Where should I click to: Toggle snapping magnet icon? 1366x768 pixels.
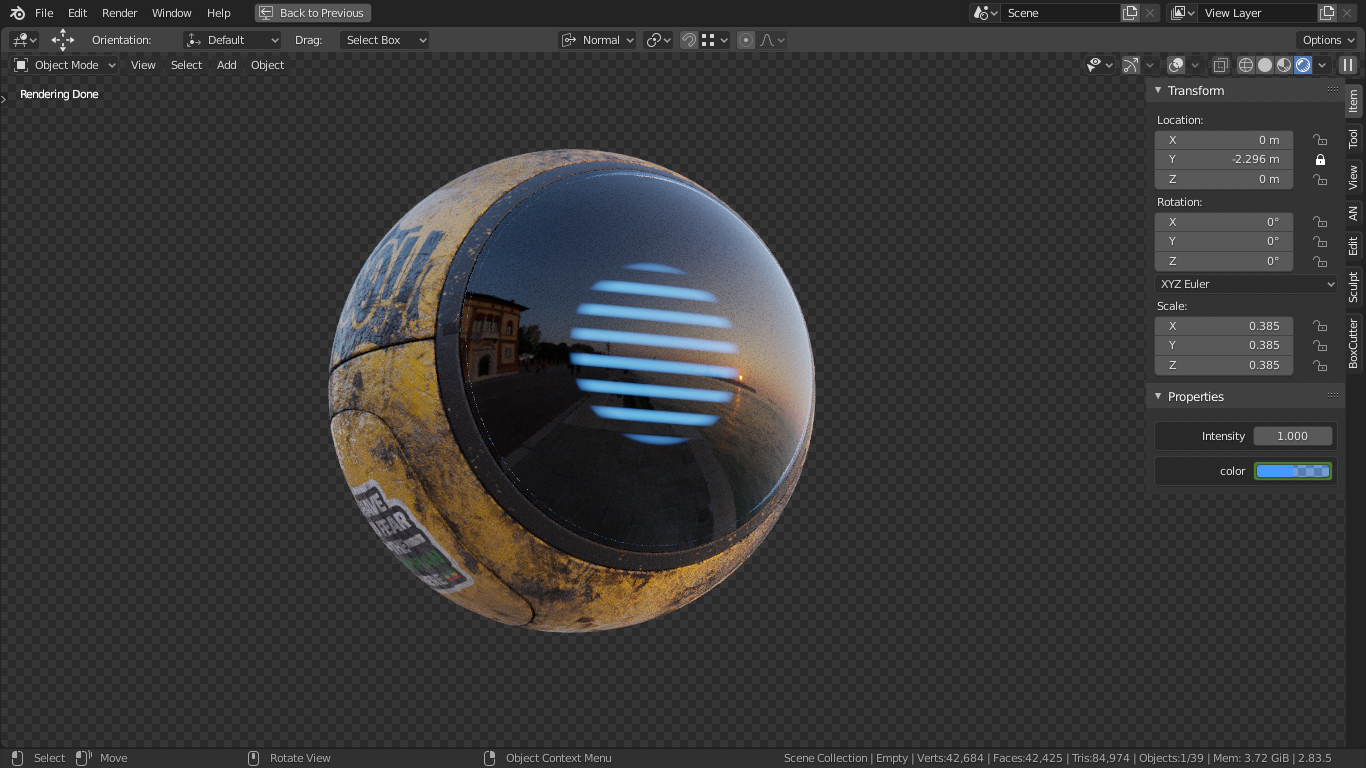point(689,40)
